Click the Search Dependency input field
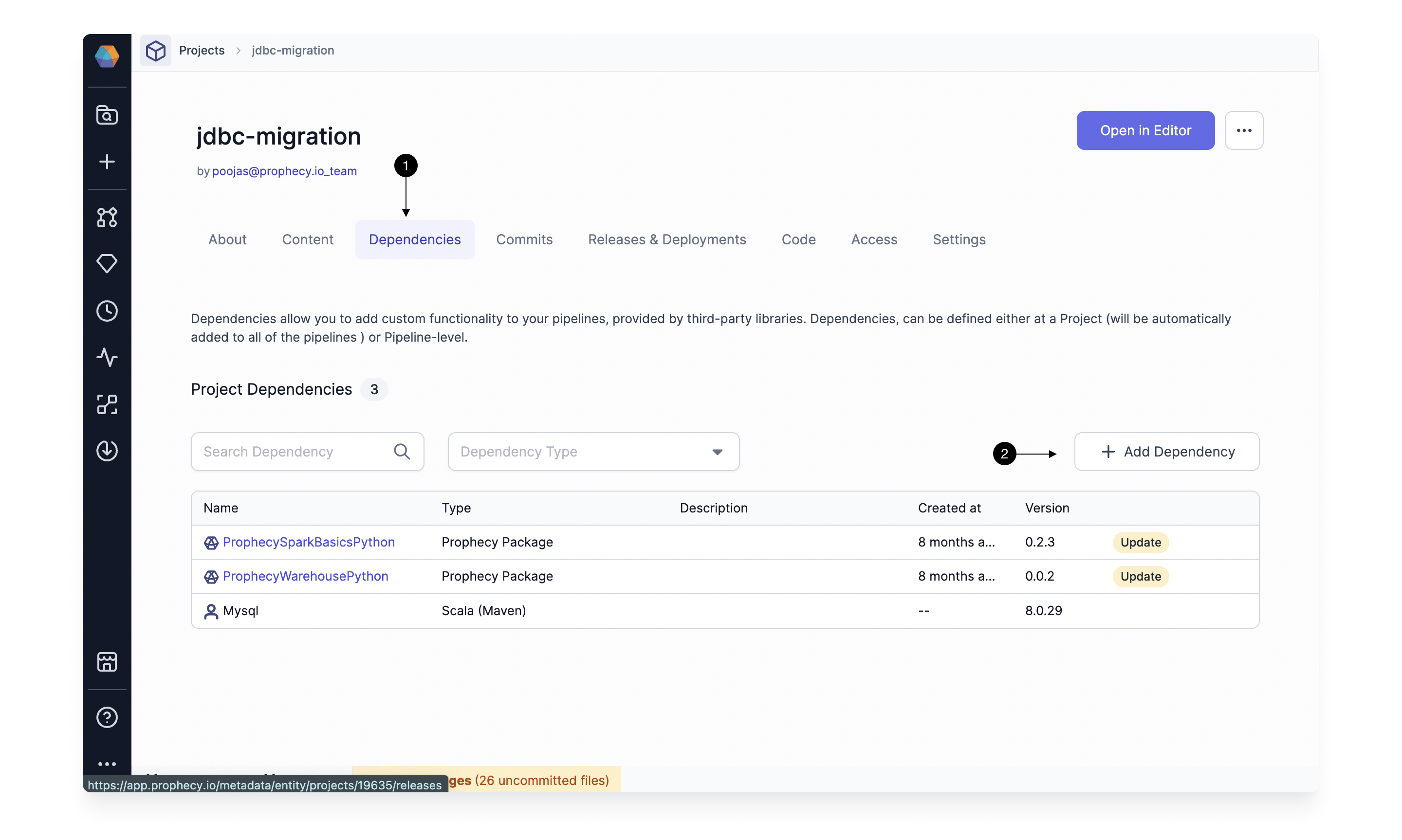Viewport: 1402px width, 840px height. (x=295, y=452)
